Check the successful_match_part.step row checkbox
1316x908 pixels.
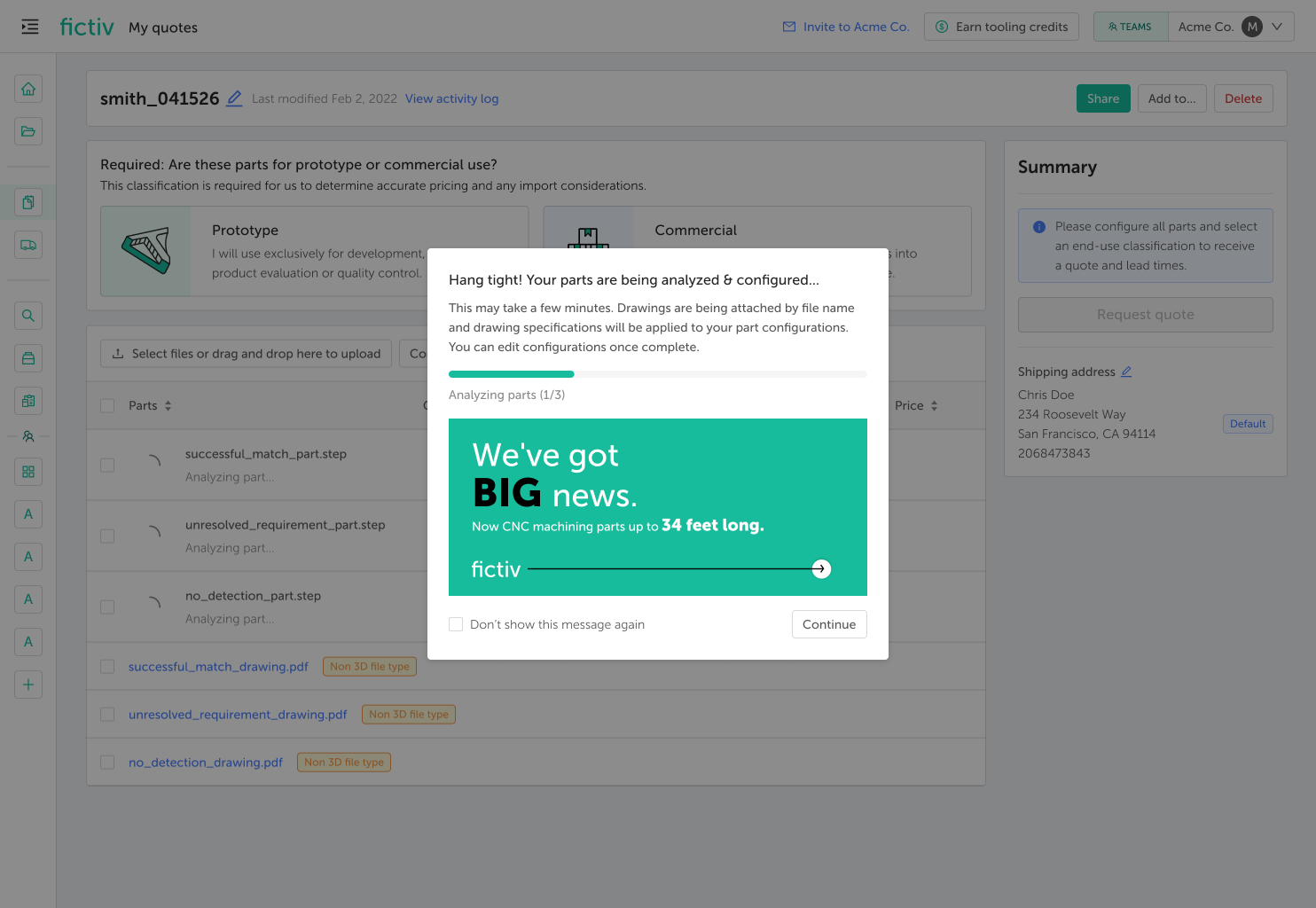point(107,465)
